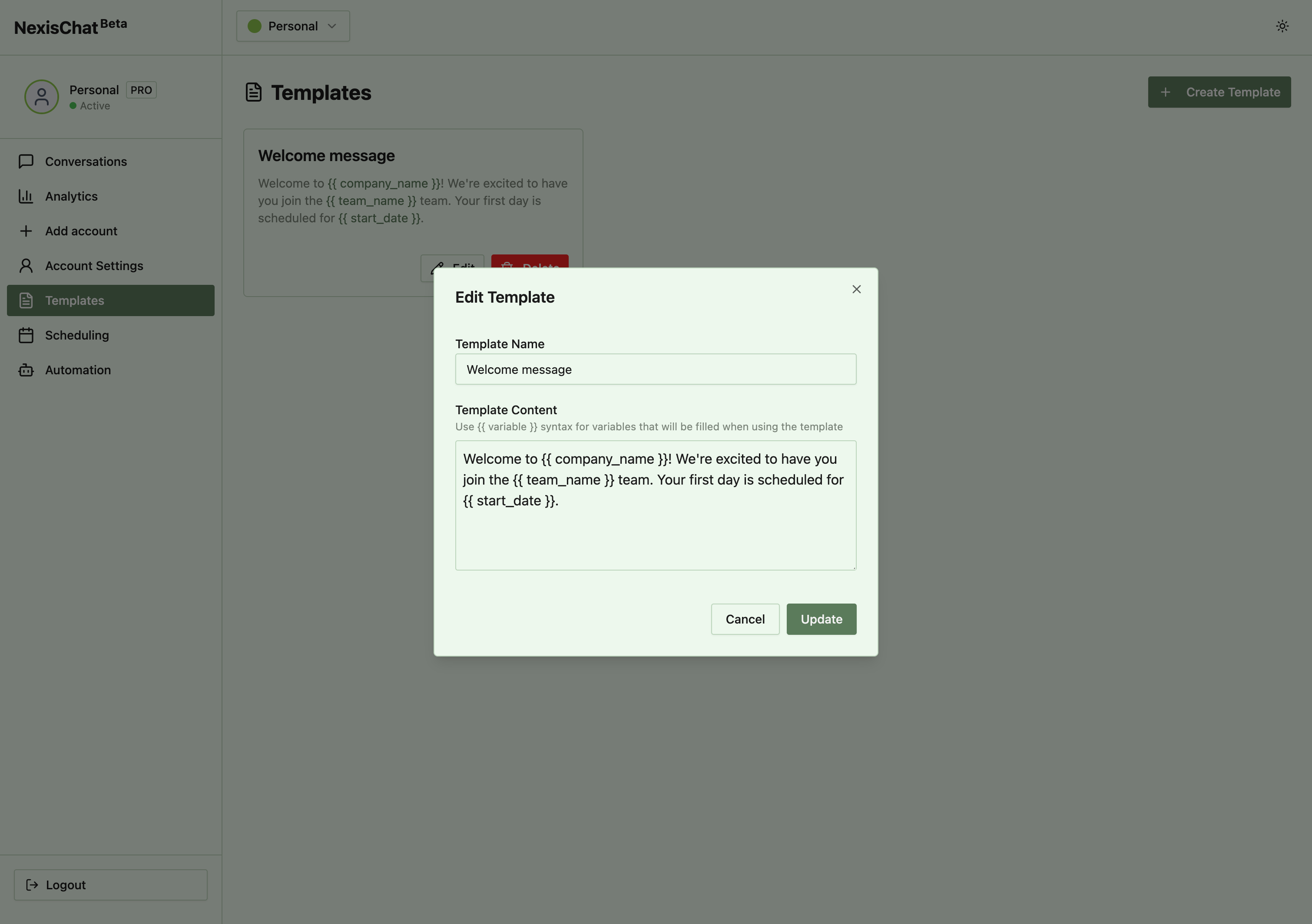Expand the chevron beside Personal
1312x924 pixels.
point(332,26)
